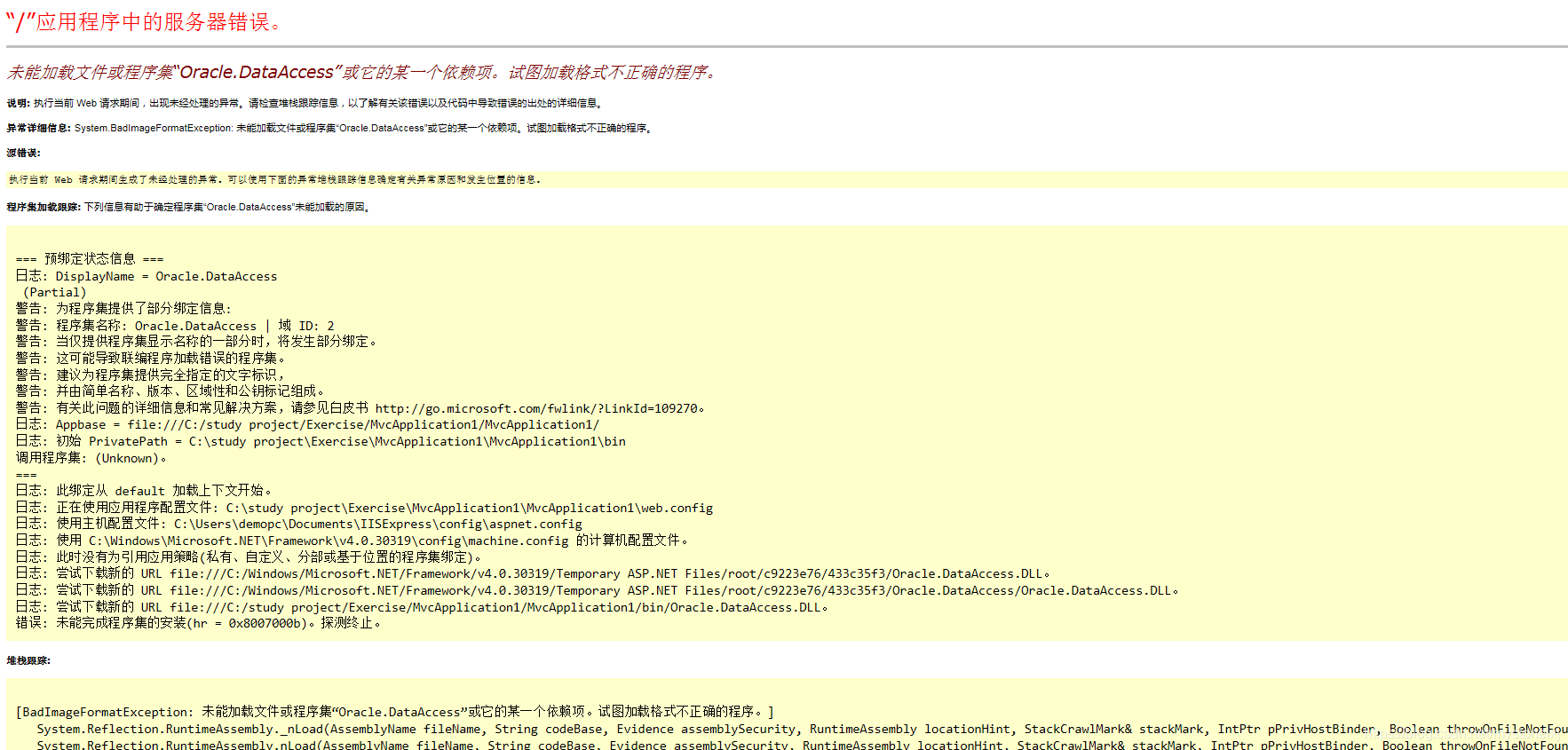Click the RuntimeAssembly._nLoad stack trace line
1568x750 pixels.
click(x=802, y=729)
